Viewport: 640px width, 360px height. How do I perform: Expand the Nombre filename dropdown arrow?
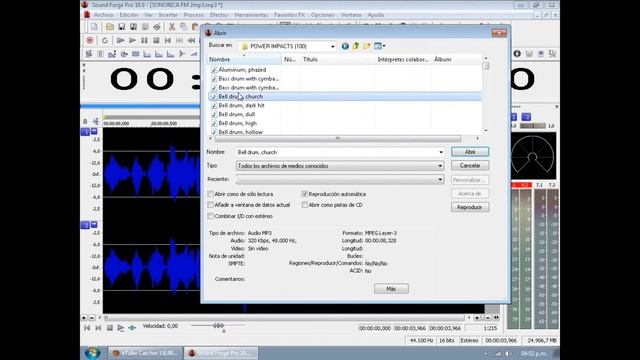point(441,152)
